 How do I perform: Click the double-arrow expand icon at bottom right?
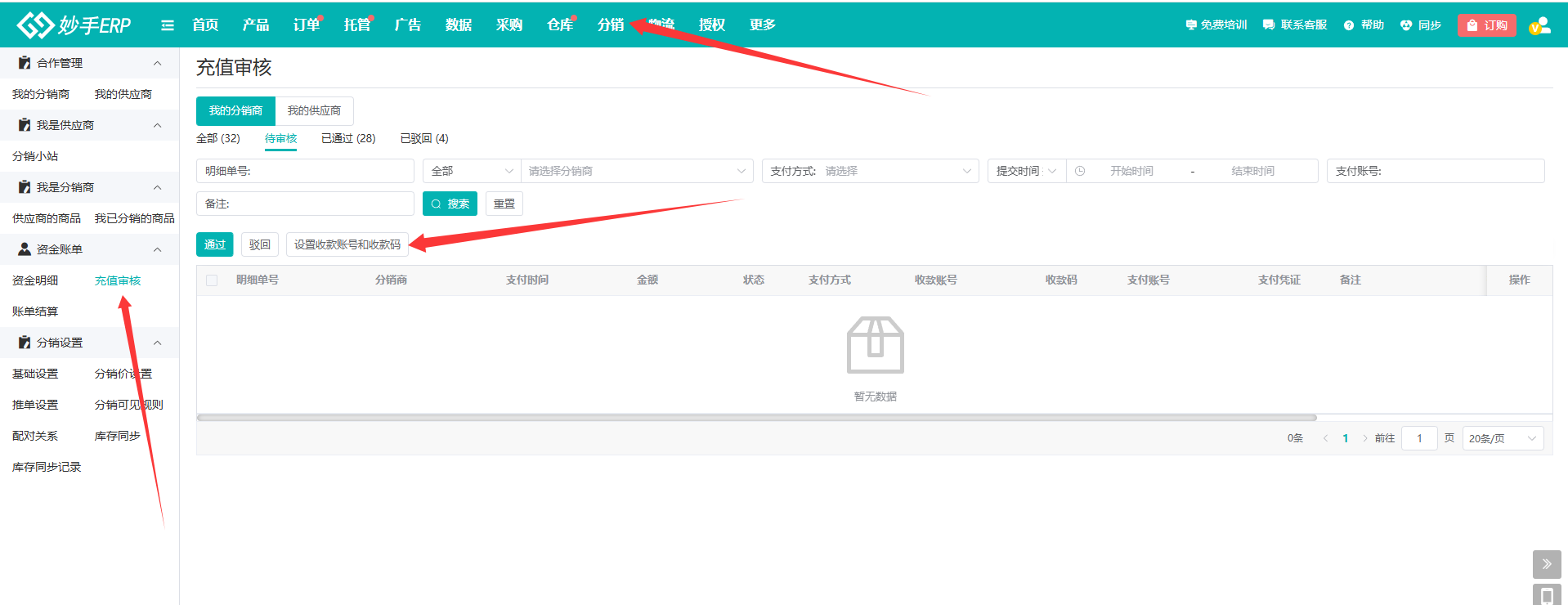(1546, 564)
